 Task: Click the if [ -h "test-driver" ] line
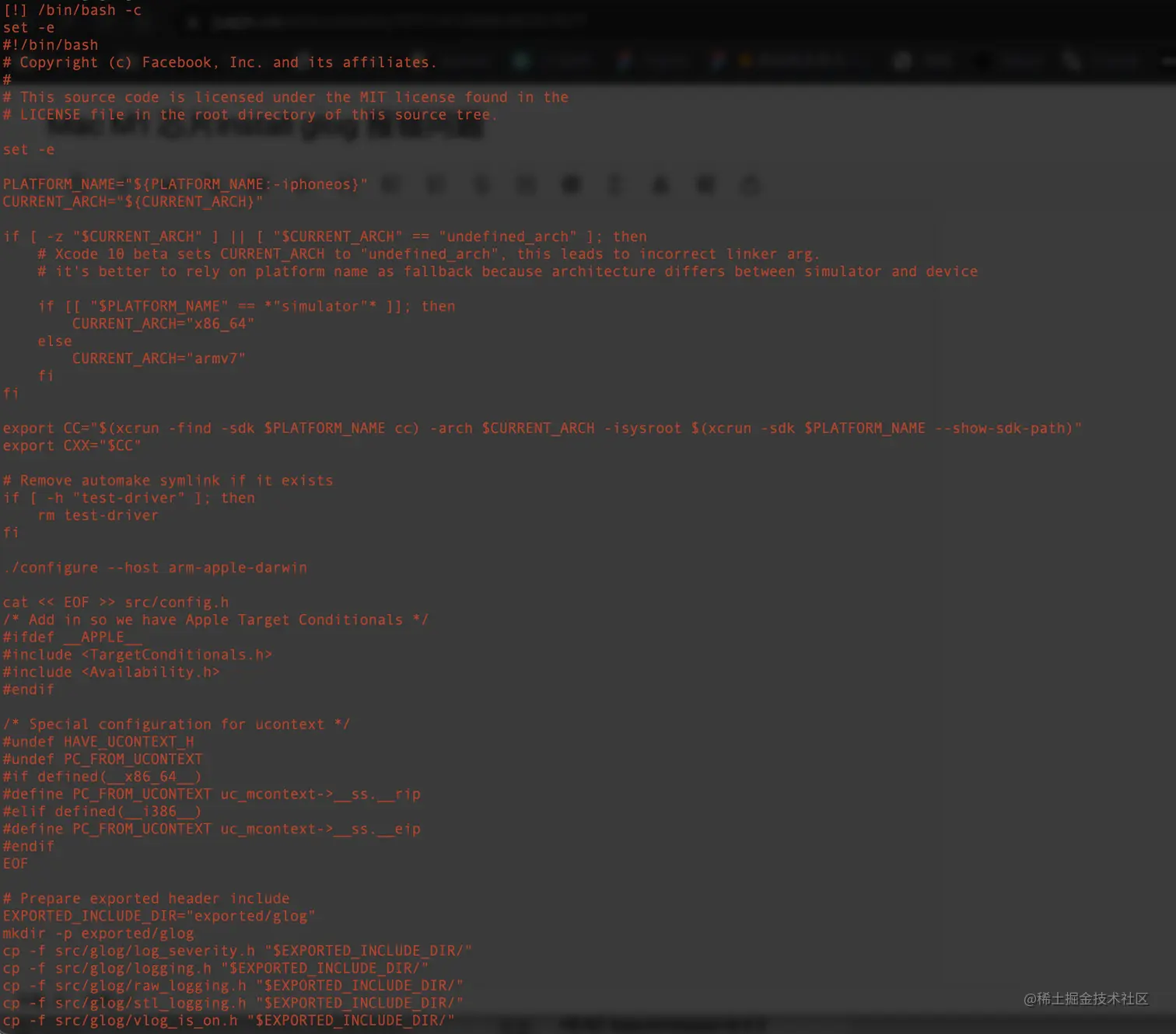129,498
